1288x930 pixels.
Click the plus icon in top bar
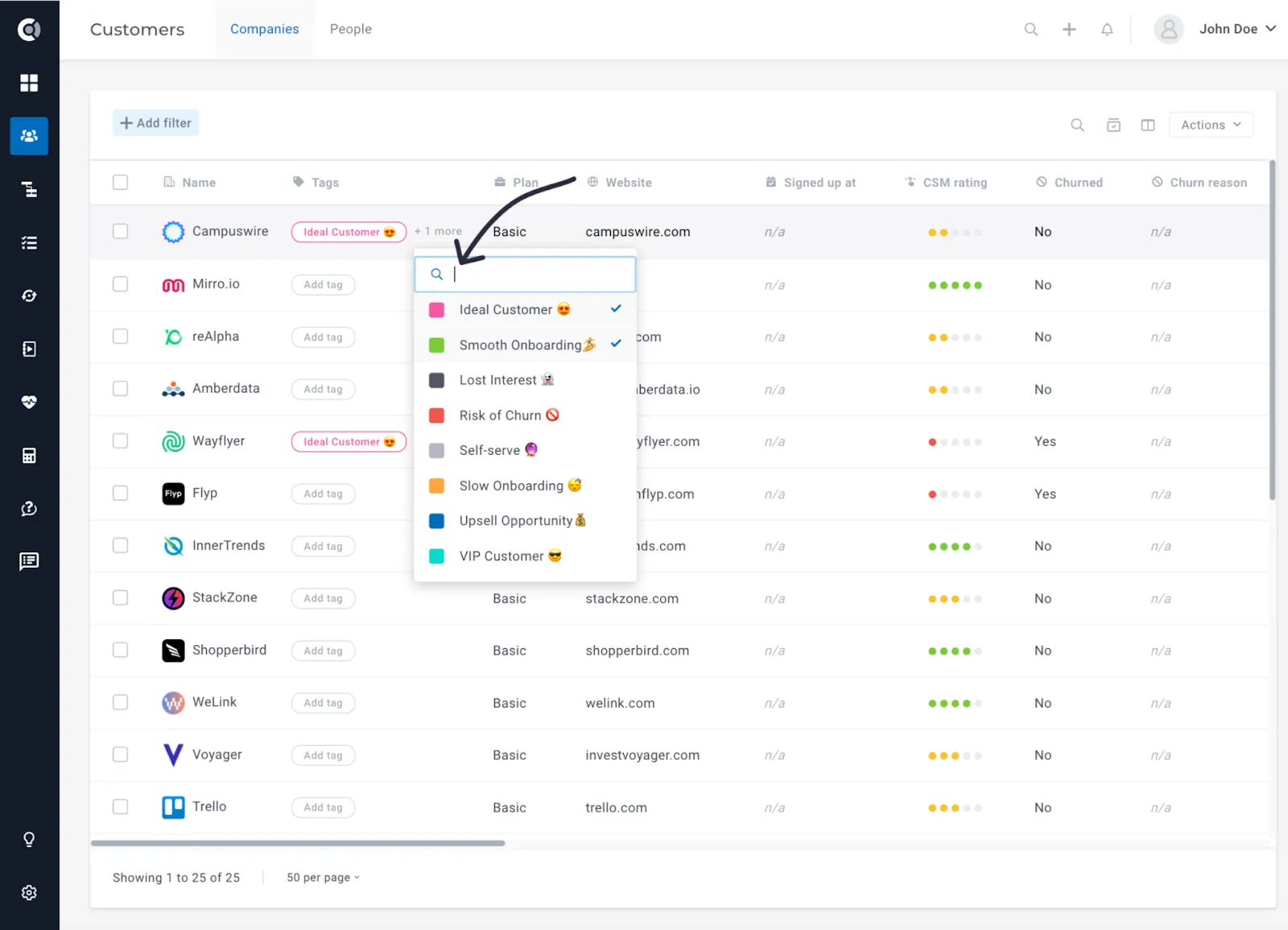coord(1069,29)
